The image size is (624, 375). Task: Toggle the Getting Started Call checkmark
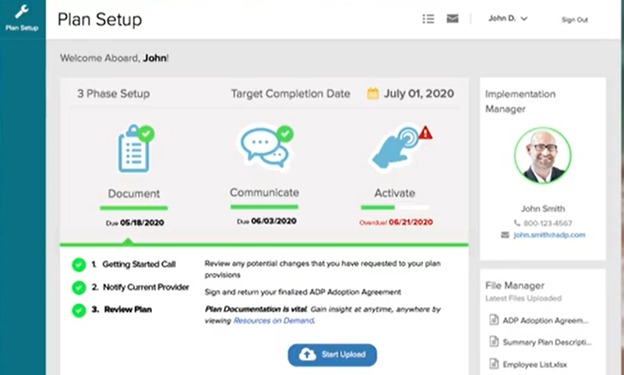(79, 264)
